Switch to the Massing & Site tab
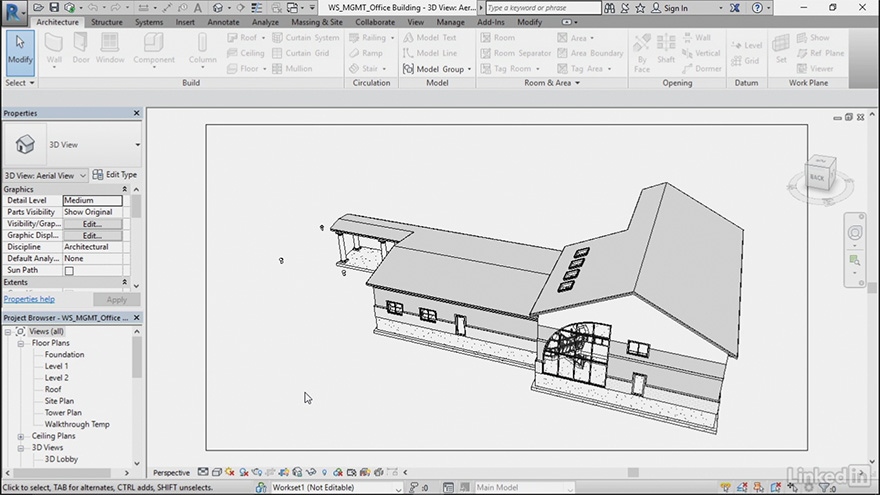 317,22
